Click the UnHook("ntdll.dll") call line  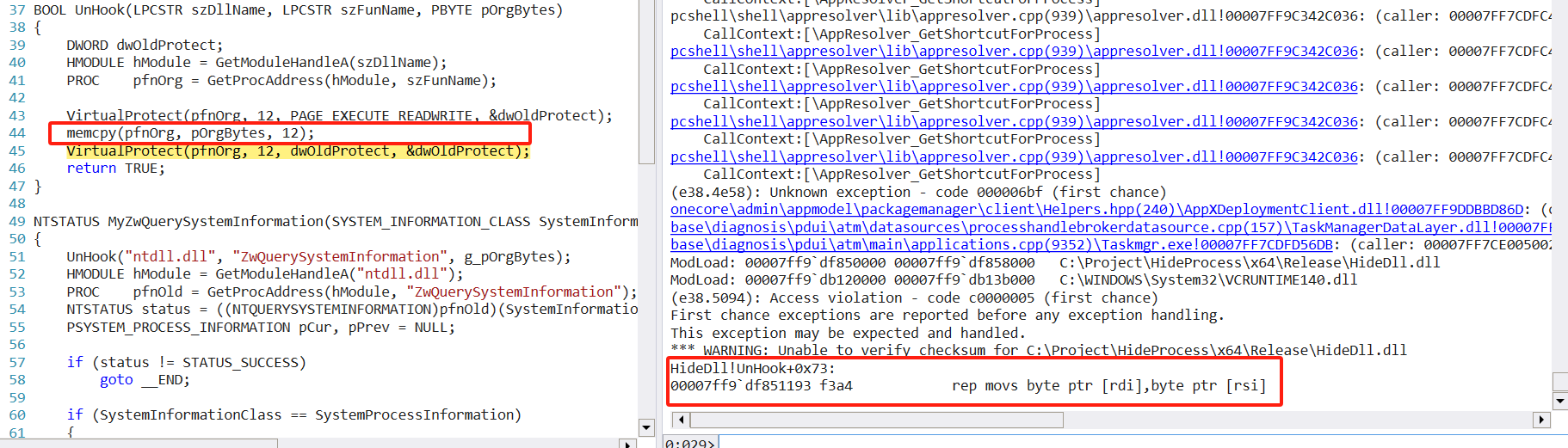(318, 257)
